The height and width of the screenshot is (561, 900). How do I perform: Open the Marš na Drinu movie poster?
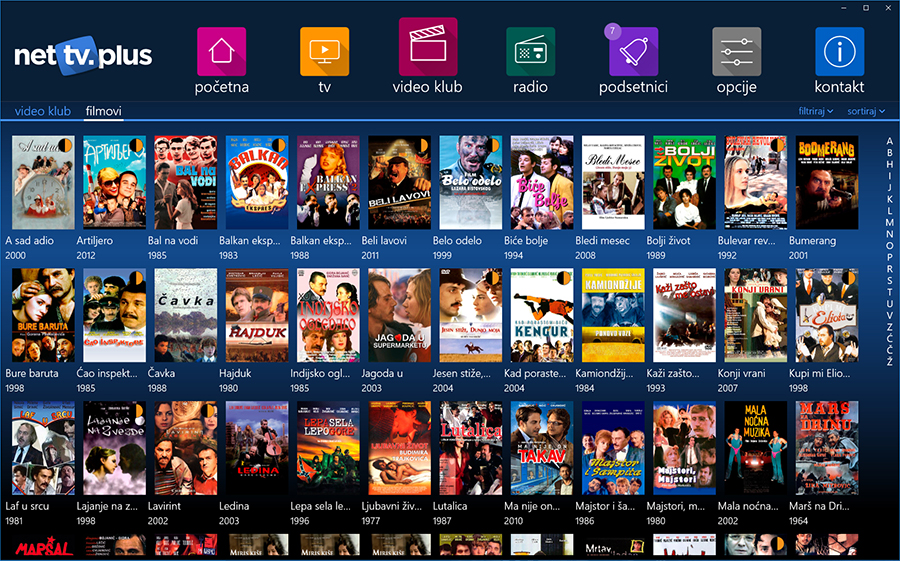click(x=827, y=448)
